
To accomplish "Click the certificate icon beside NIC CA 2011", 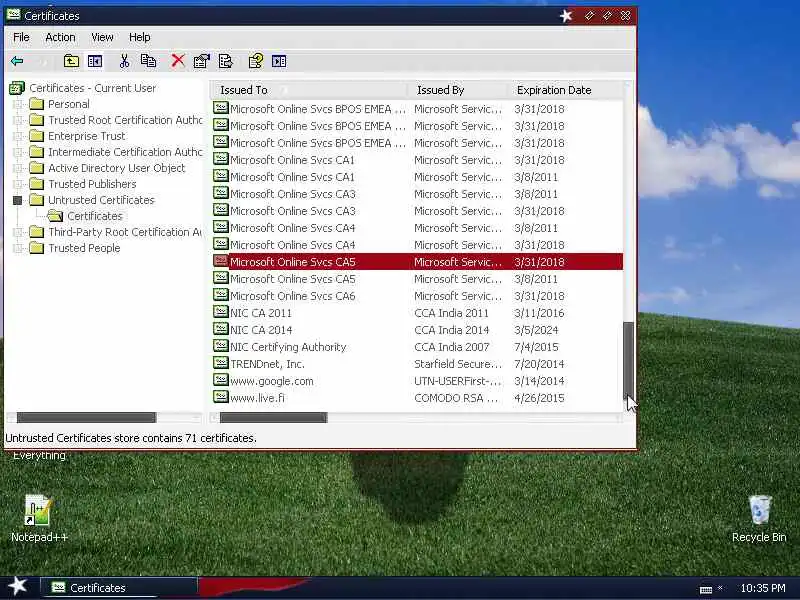I will coord(220,312).
